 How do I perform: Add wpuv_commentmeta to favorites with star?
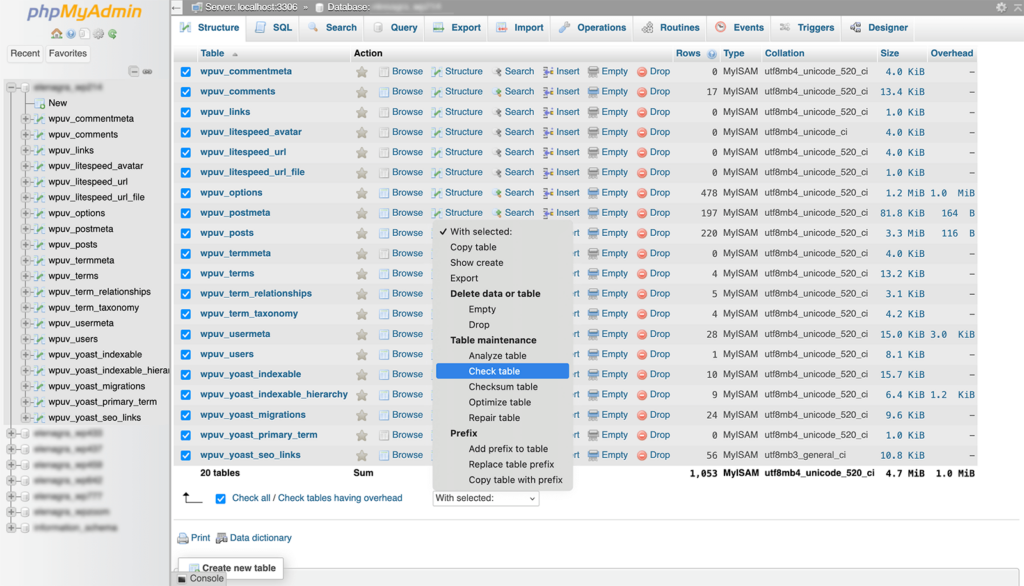tap(362, 72)
